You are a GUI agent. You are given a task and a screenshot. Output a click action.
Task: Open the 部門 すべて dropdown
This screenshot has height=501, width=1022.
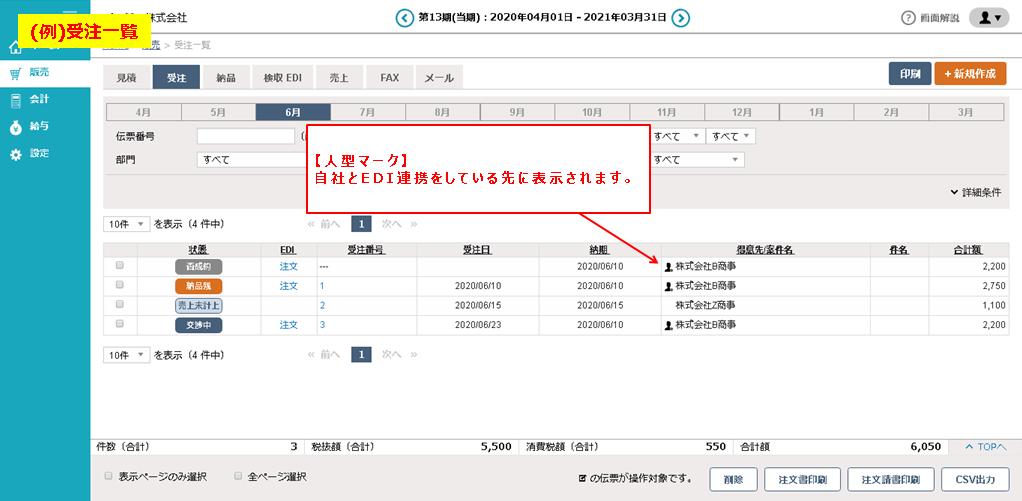click(x=250, y=159)
